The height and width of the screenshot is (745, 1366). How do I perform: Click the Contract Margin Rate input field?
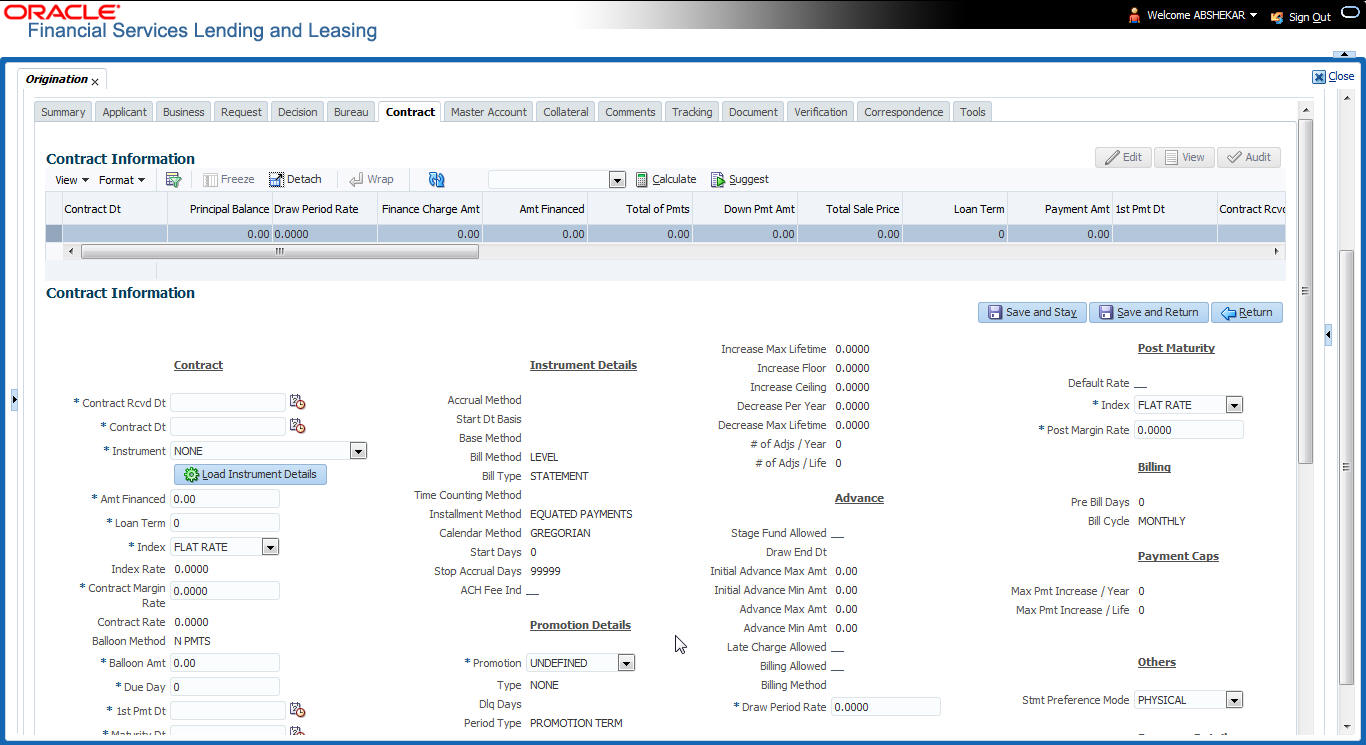pos(225,591)
